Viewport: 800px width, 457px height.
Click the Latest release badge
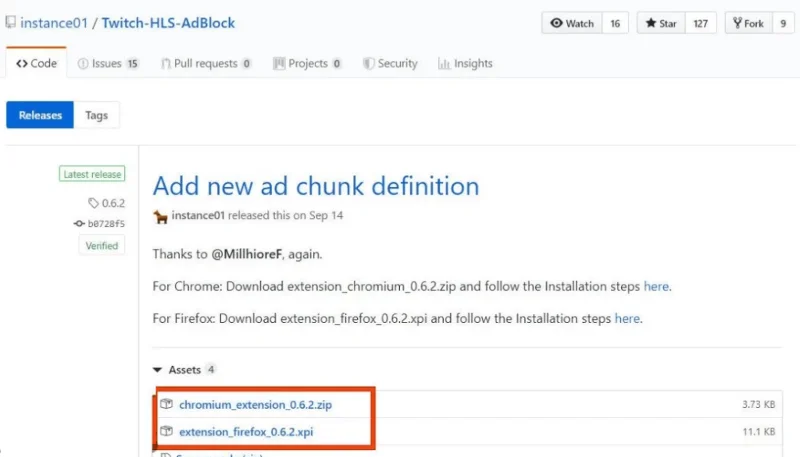tap(92, 174)
